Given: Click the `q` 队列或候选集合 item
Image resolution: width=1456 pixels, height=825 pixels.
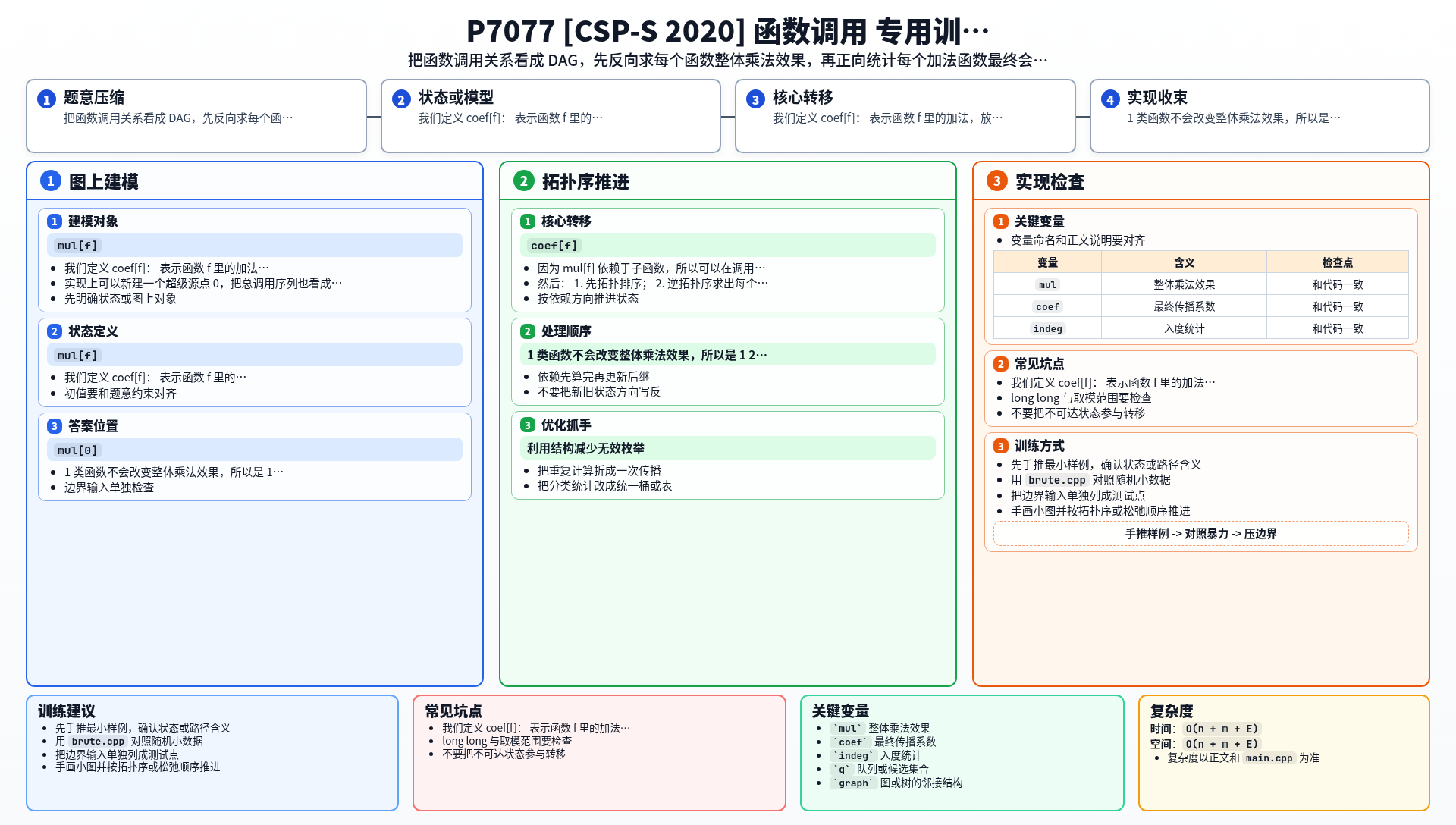Looking at the screenshot, I should point(879,769).
